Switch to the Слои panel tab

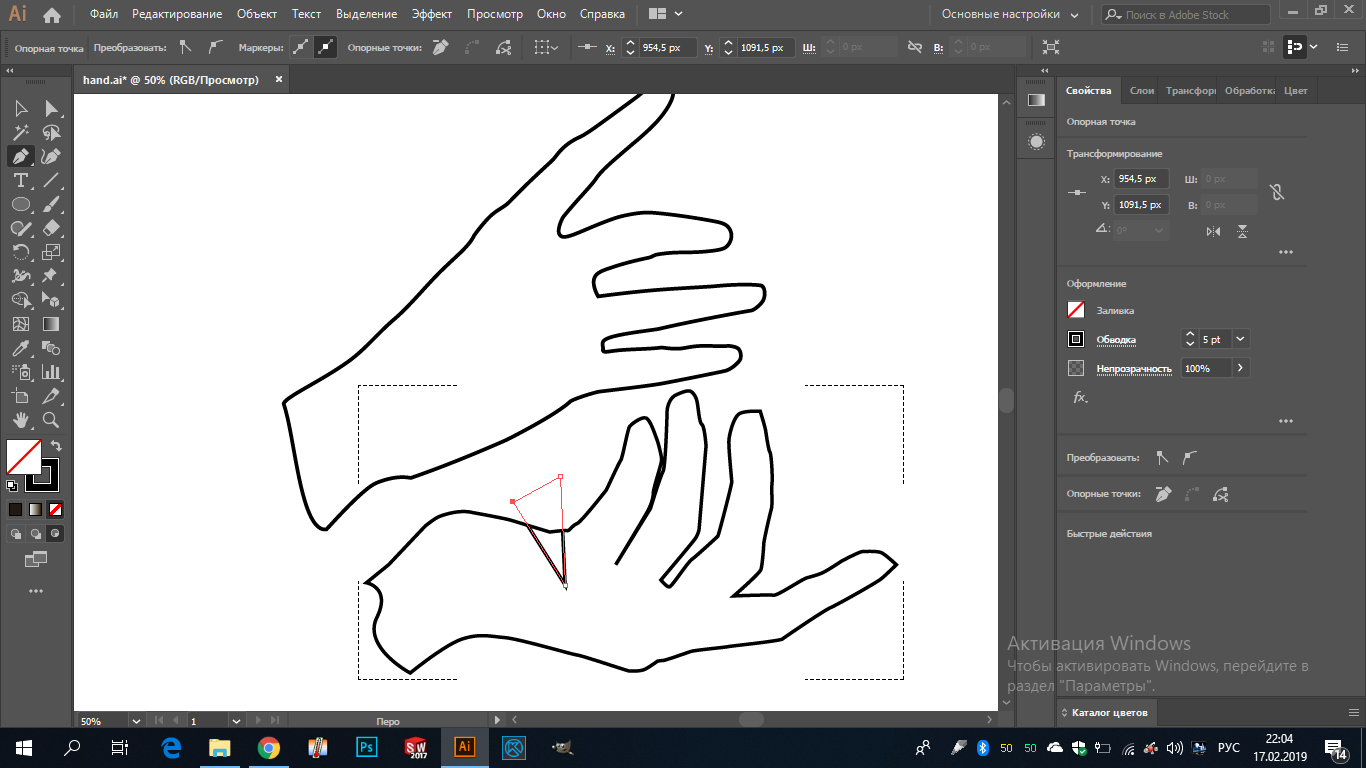coord(1141,90)
